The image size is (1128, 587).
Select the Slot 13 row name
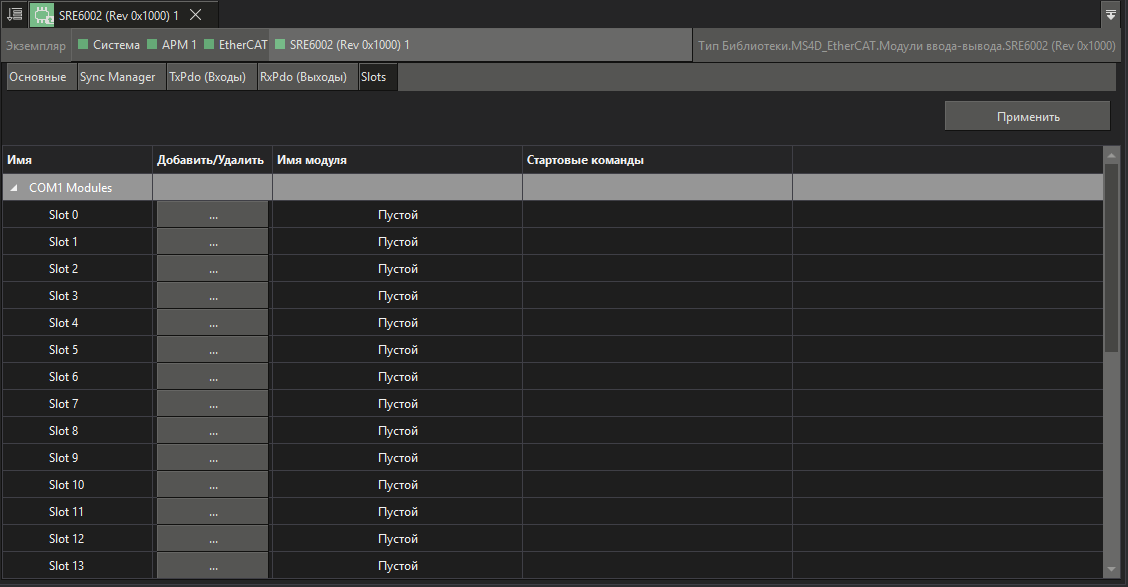(66, 565)
